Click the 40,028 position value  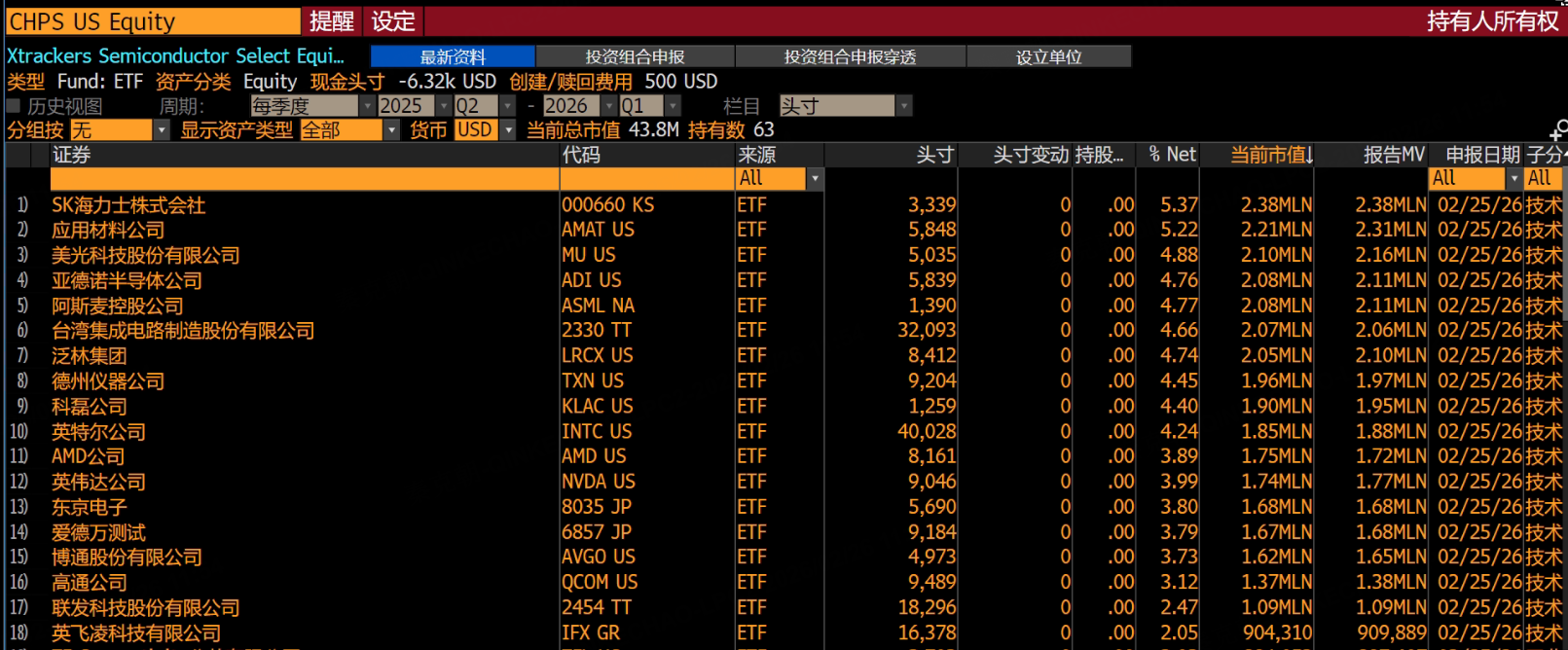(927, 431)
